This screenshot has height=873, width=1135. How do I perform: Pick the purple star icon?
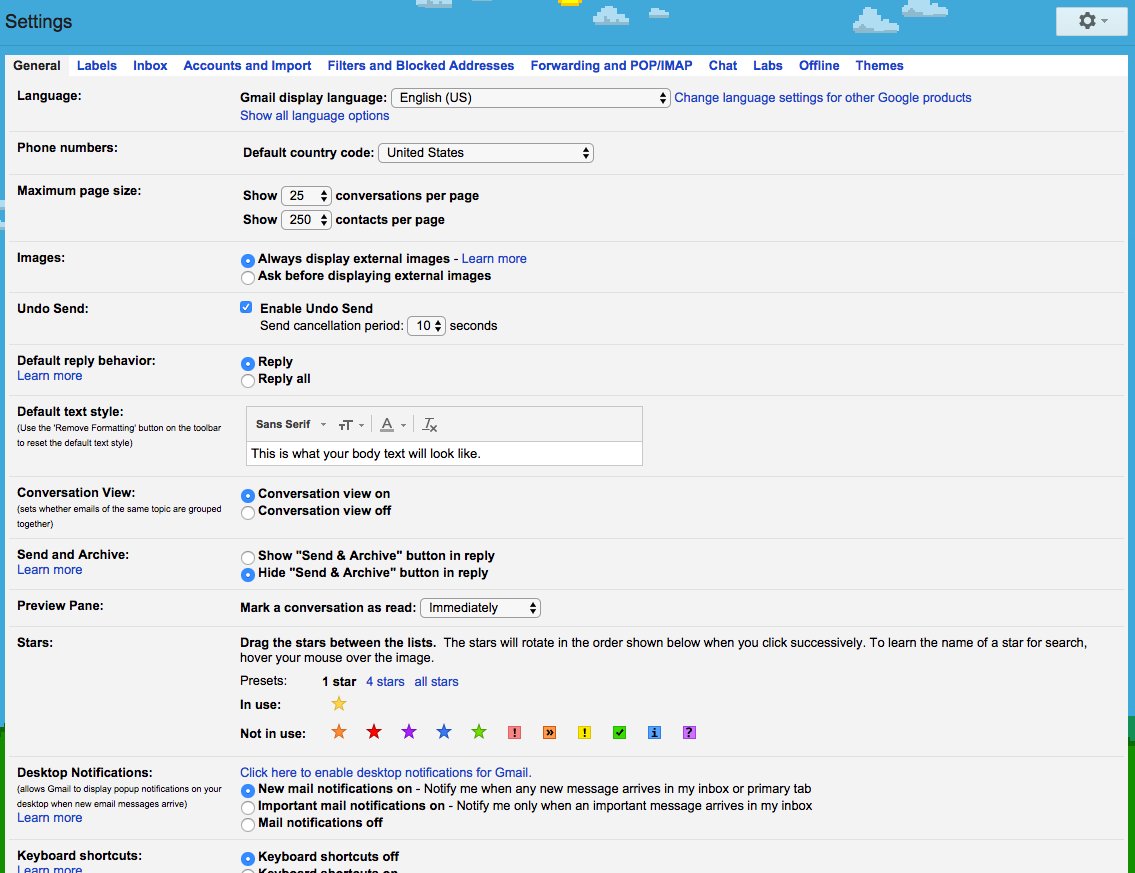click(409, 732)
